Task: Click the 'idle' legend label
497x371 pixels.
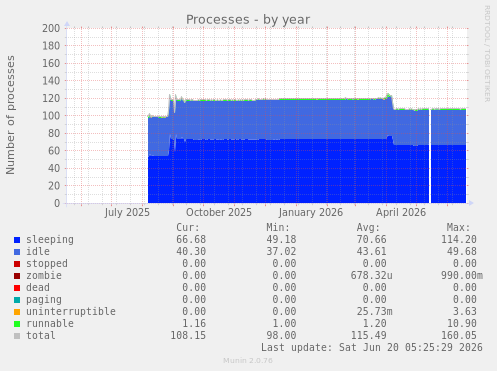Action: point(38,251)
